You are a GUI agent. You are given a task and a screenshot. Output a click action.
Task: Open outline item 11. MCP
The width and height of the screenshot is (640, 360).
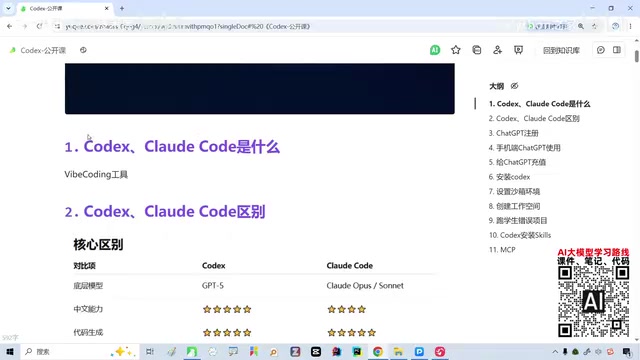pyautogui.click(x=502, y=249)
